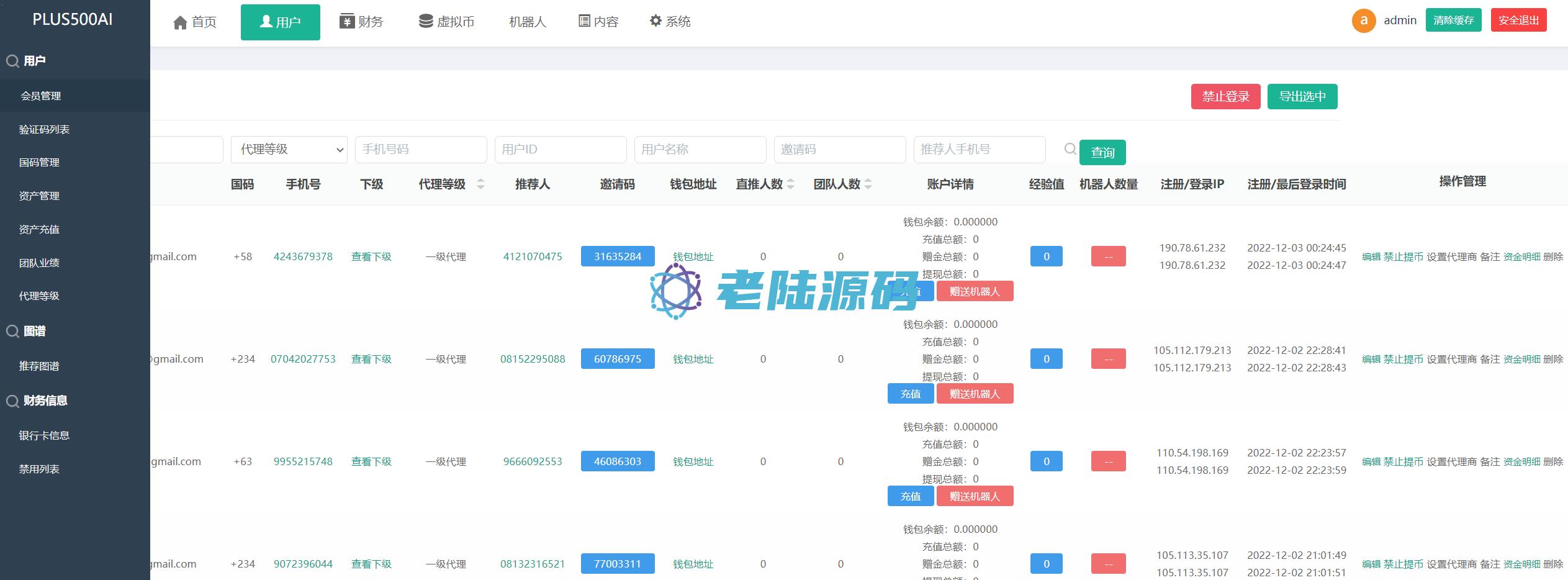Click the magnifier icon next to 财务信息 section
This screenshot has width=1568, height=580.
(x=12, y=401)
